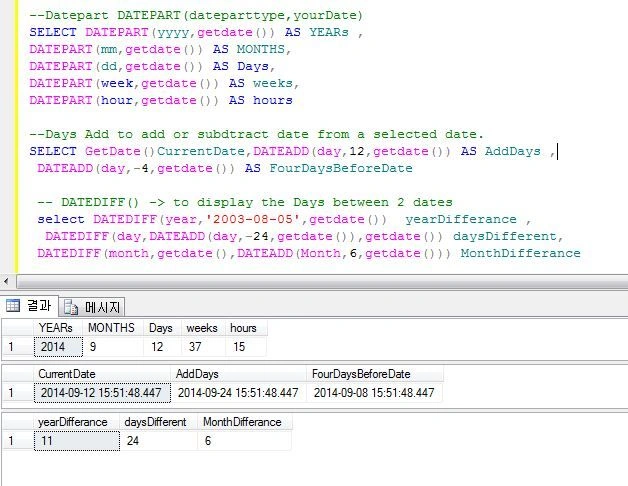The width and height of the screenshot is (628, 486).
Task: Select the YEARs column header
Action: click(58, 328)
